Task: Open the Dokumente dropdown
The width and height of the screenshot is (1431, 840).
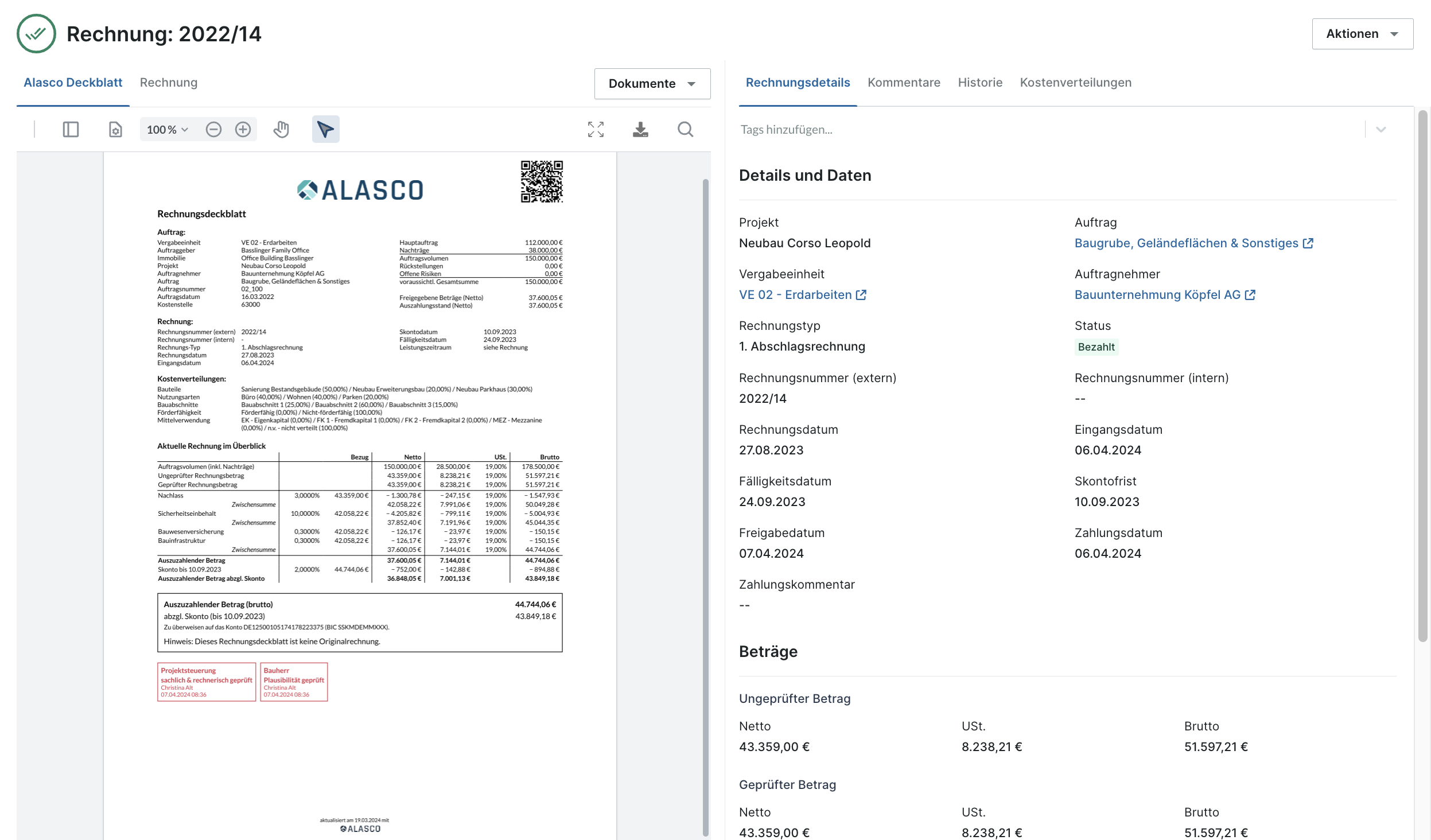Action: [x=652, y=84]
